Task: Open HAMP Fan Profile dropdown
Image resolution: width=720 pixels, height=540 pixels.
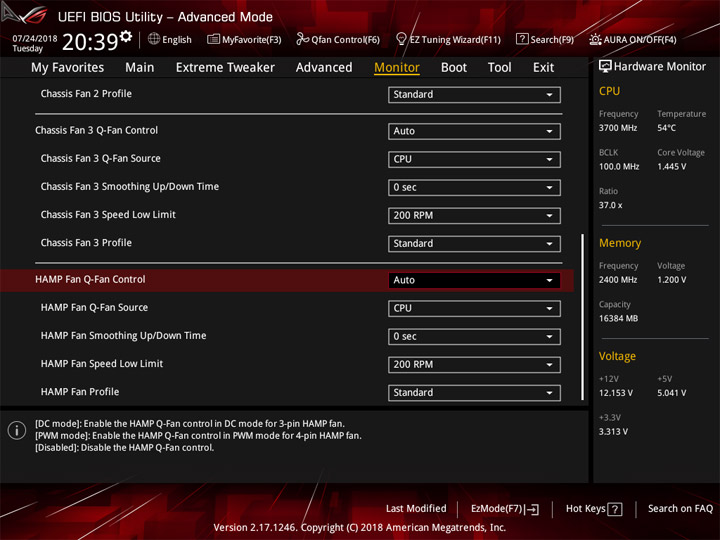Action: coord(474,393)
